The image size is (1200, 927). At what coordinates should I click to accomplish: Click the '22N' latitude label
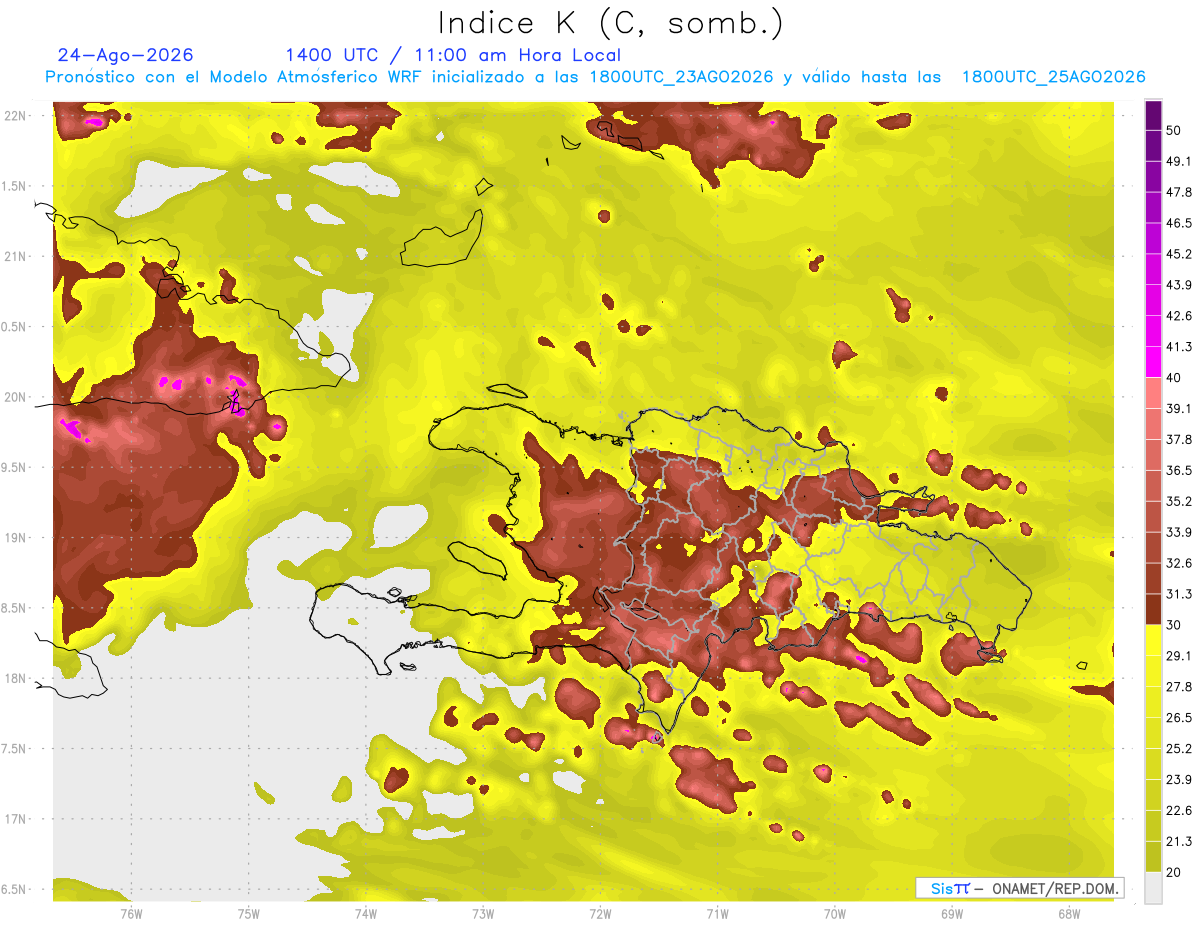click(17, 116)
